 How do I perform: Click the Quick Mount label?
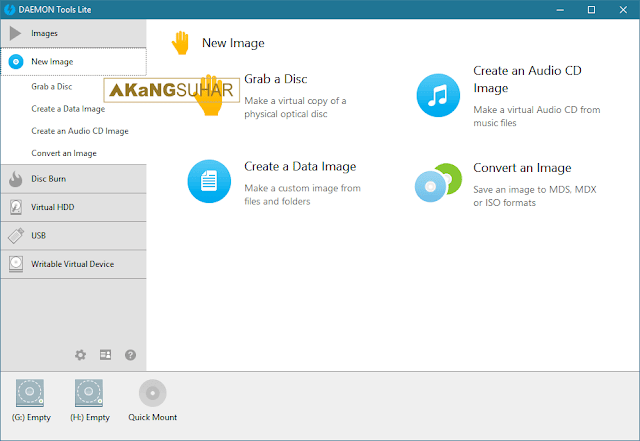(153, 417)
